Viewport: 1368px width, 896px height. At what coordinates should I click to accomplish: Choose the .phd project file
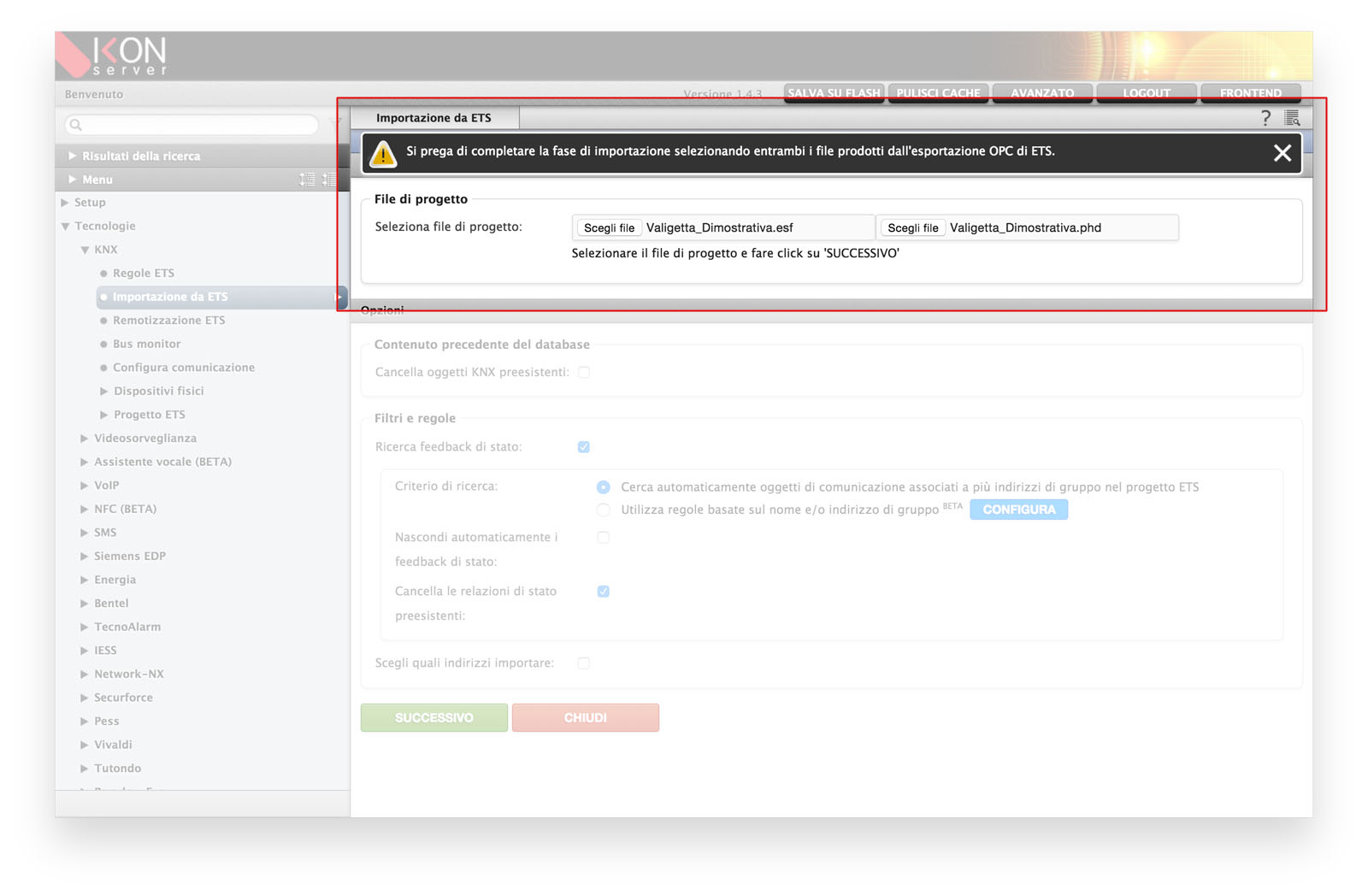[x=912, y=227]
